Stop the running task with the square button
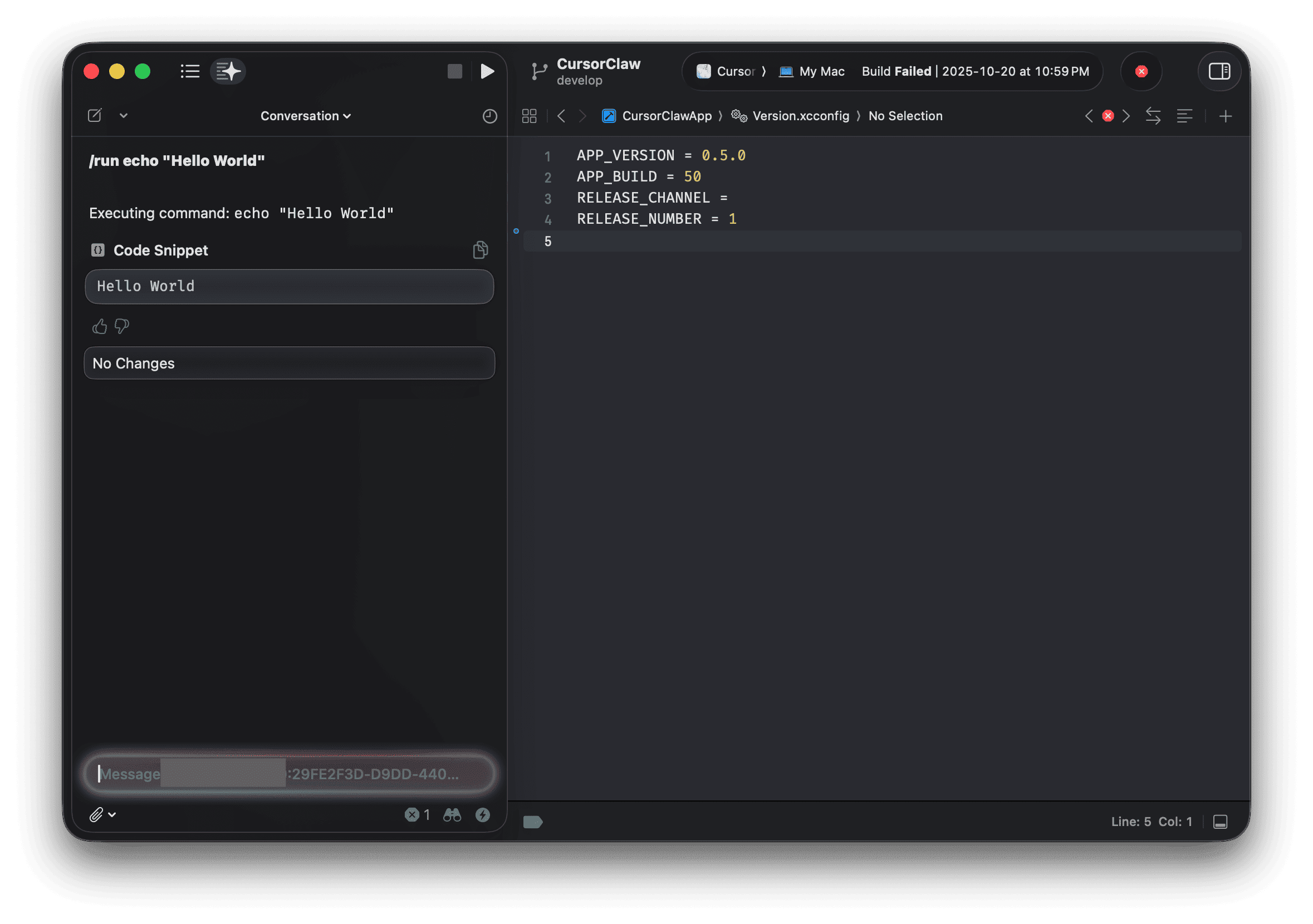This screenshot has width=1313, height=924. click(x=454, y=71)
